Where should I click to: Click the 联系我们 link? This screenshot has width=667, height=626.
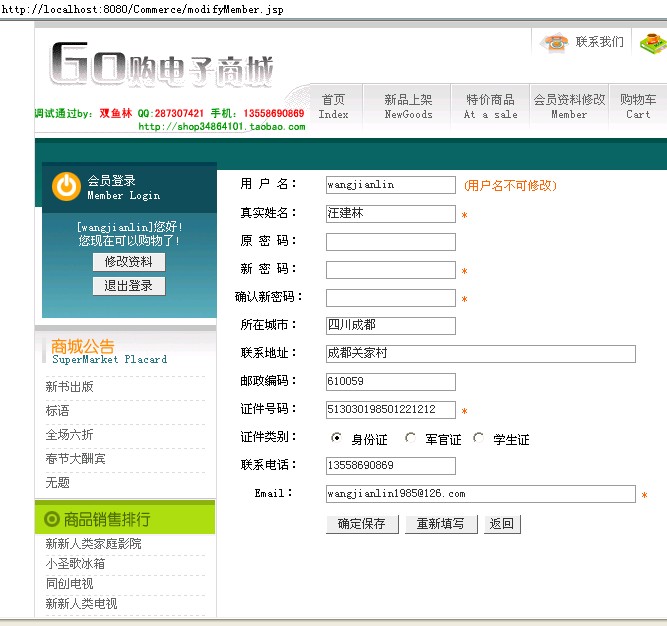click(600, 42)
